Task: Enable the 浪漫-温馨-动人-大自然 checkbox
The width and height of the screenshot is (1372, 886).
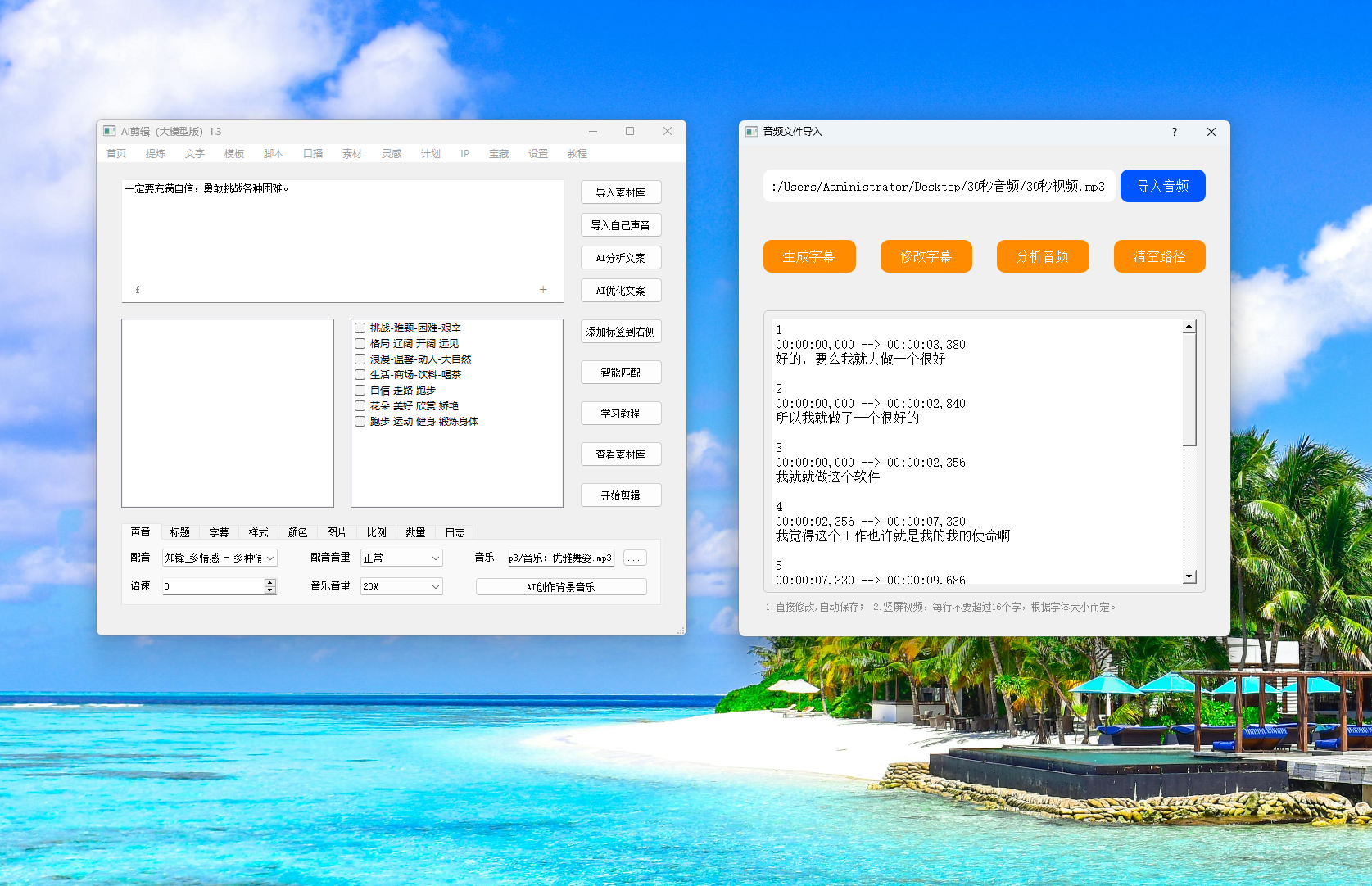Action: [x=360, y=359]
